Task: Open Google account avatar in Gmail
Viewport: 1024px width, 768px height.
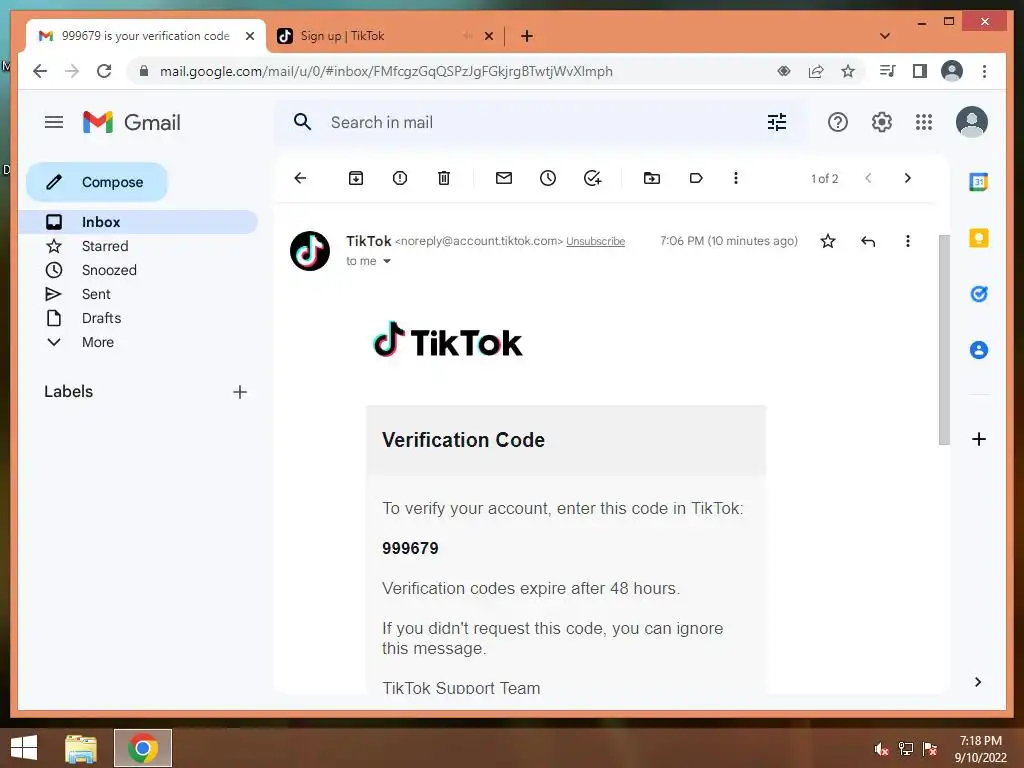Action: point(971,122)
